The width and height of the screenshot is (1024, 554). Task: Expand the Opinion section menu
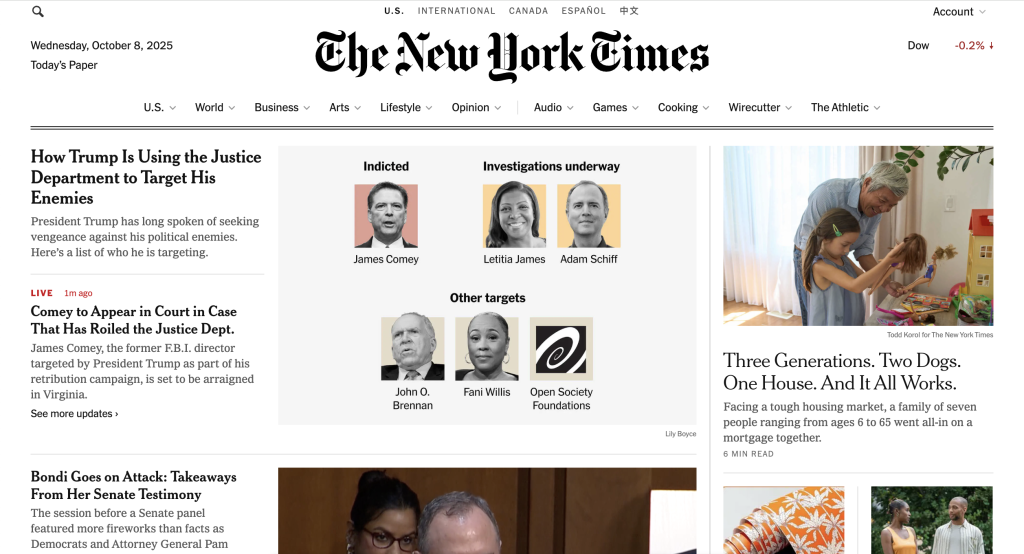[x=476, y=107]
